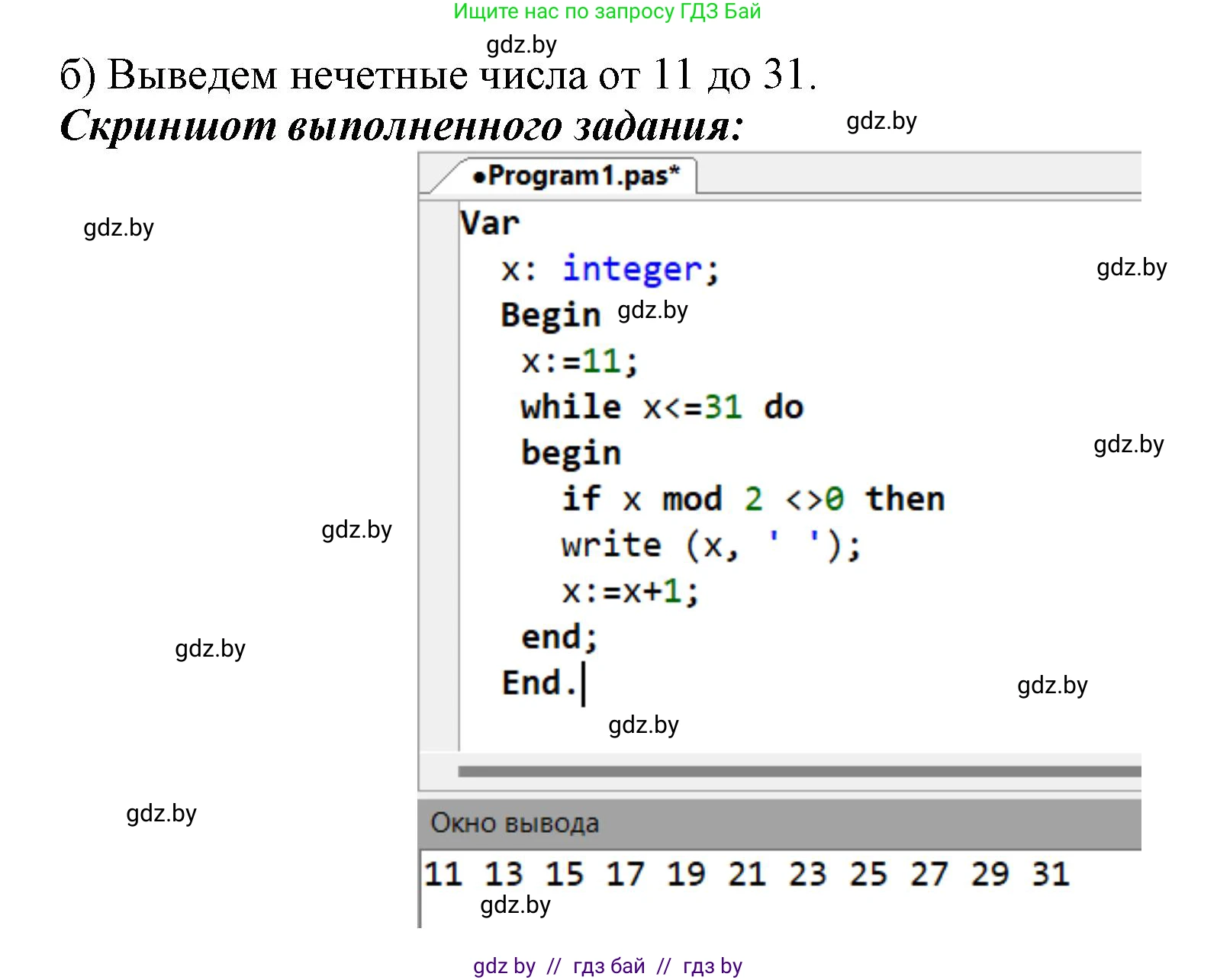Image resolution: width=1217 pixels, height=980 pixels.
Task: Click the while x<=31 do line
Action: click(x=661, y=407)
